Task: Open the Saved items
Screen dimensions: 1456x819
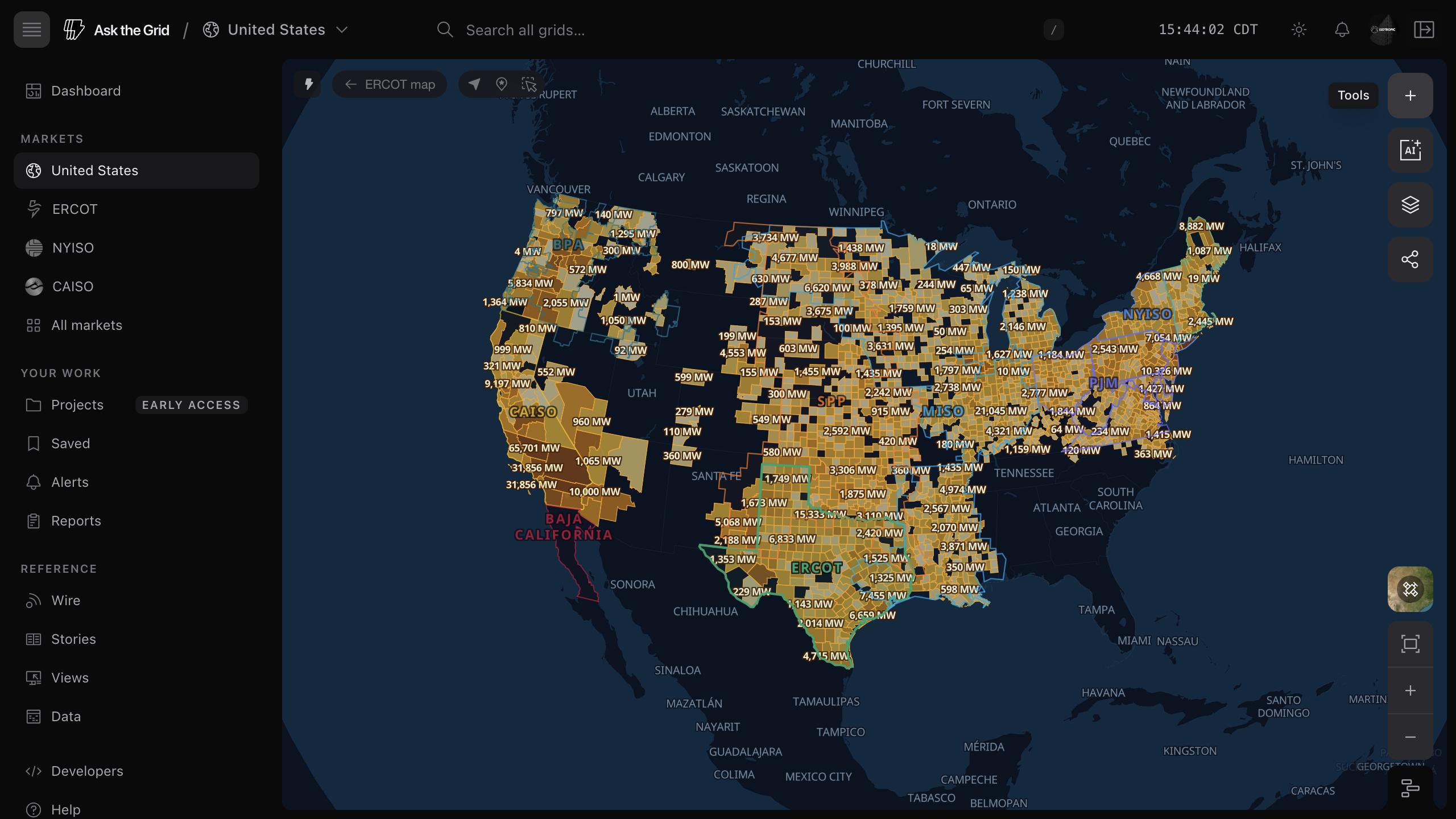Action: coord(136,444)
